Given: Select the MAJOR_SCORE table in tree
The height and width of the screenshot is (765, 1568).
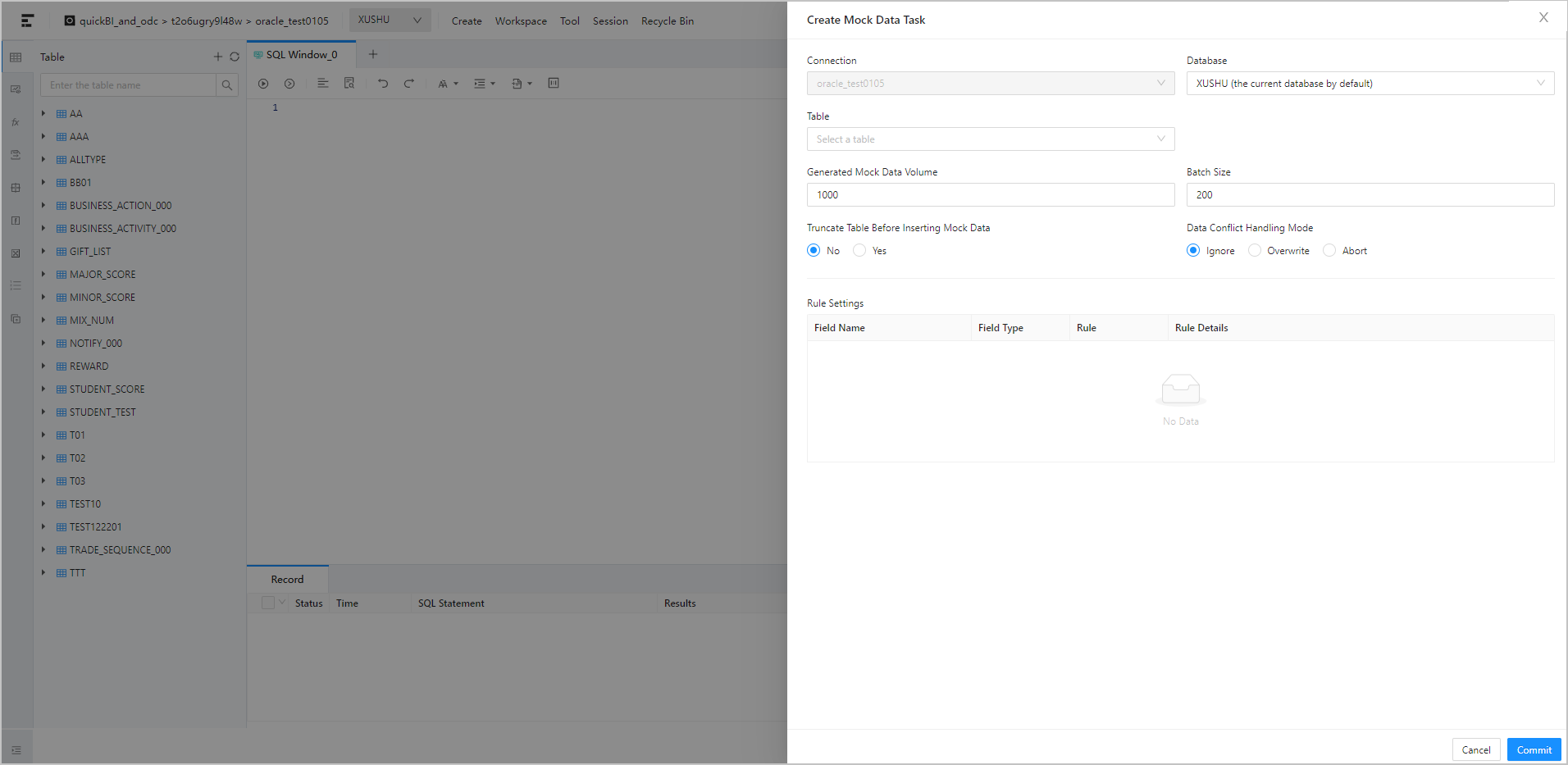Looking at the screenshot, I should 103,275.
